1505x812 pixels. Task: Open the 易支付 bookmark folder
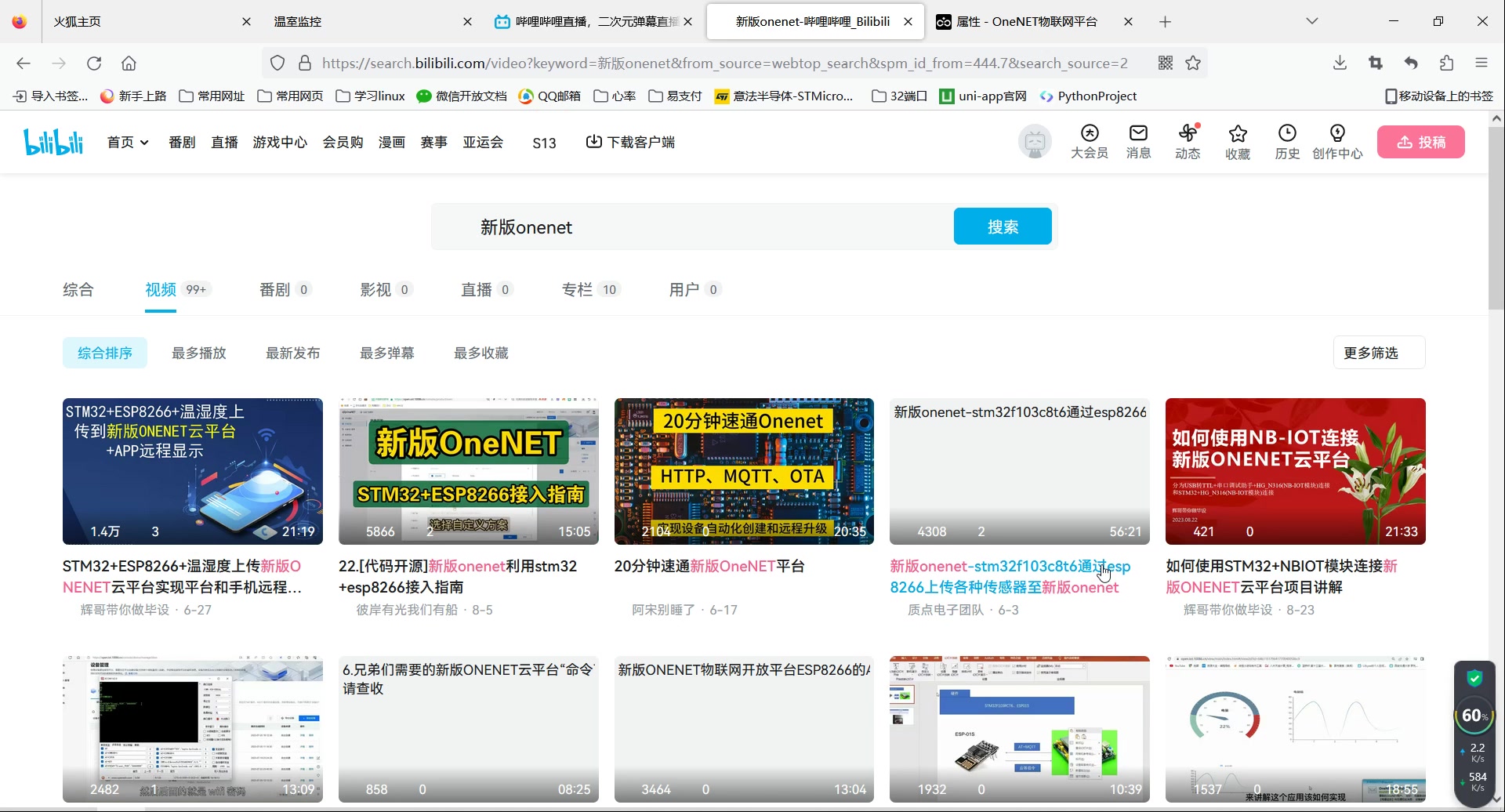(x=676, y=96)
